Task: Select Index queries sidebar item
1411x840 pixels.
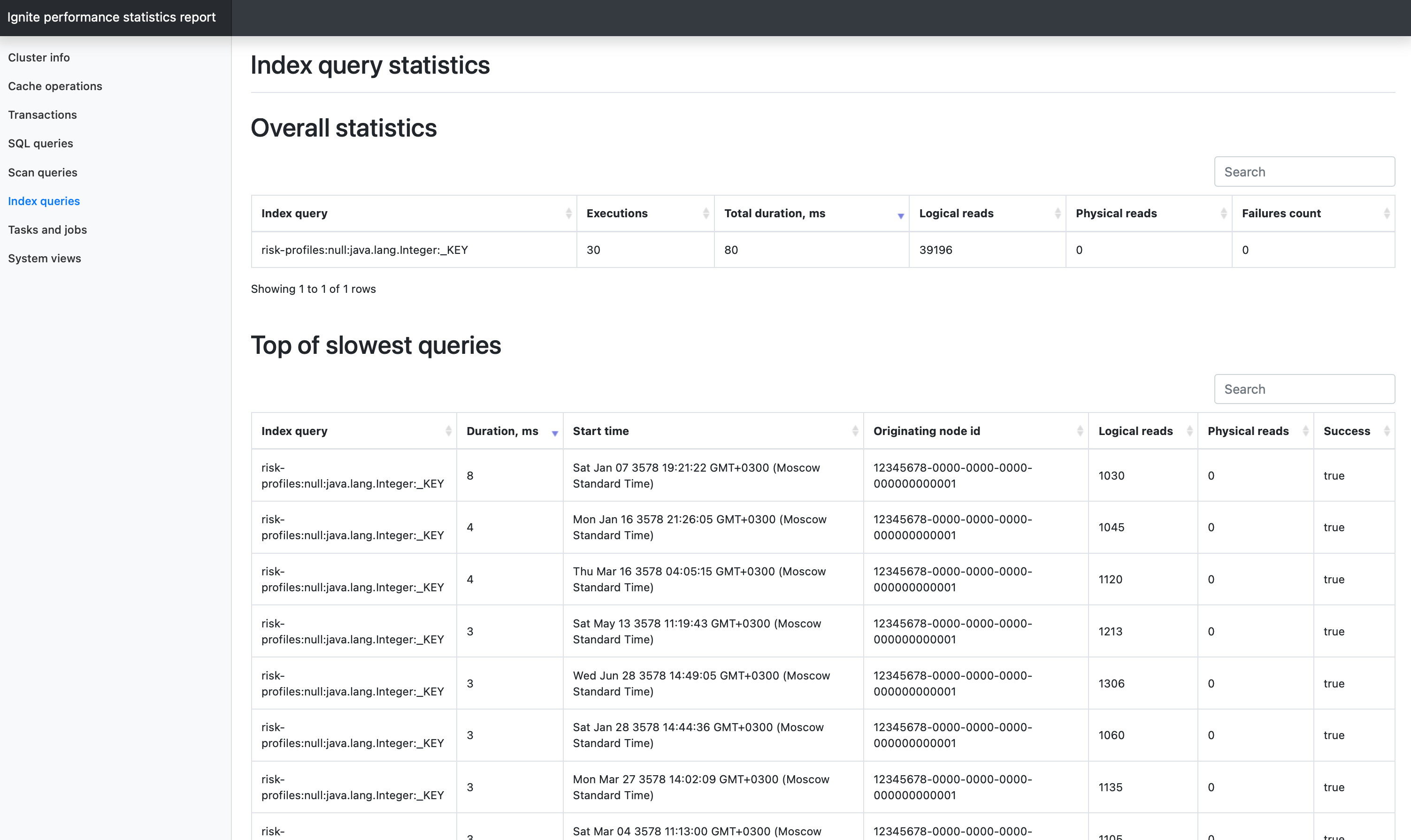Action: click(44, 201)
